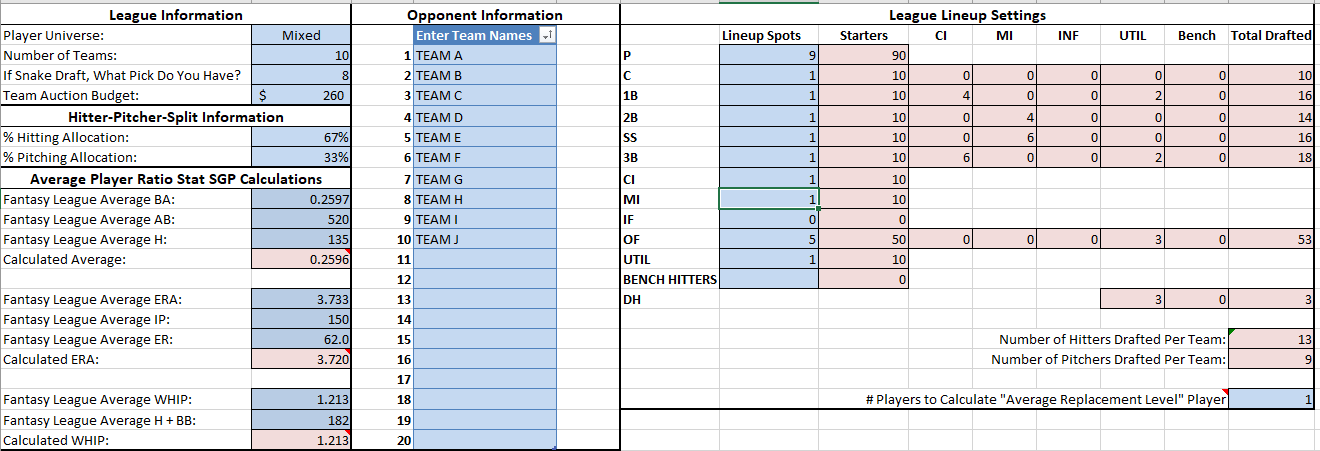Select the Fantasy League Average H + BB value
Viewport: 1320px width, 451px height.
(x=301, y=421)
